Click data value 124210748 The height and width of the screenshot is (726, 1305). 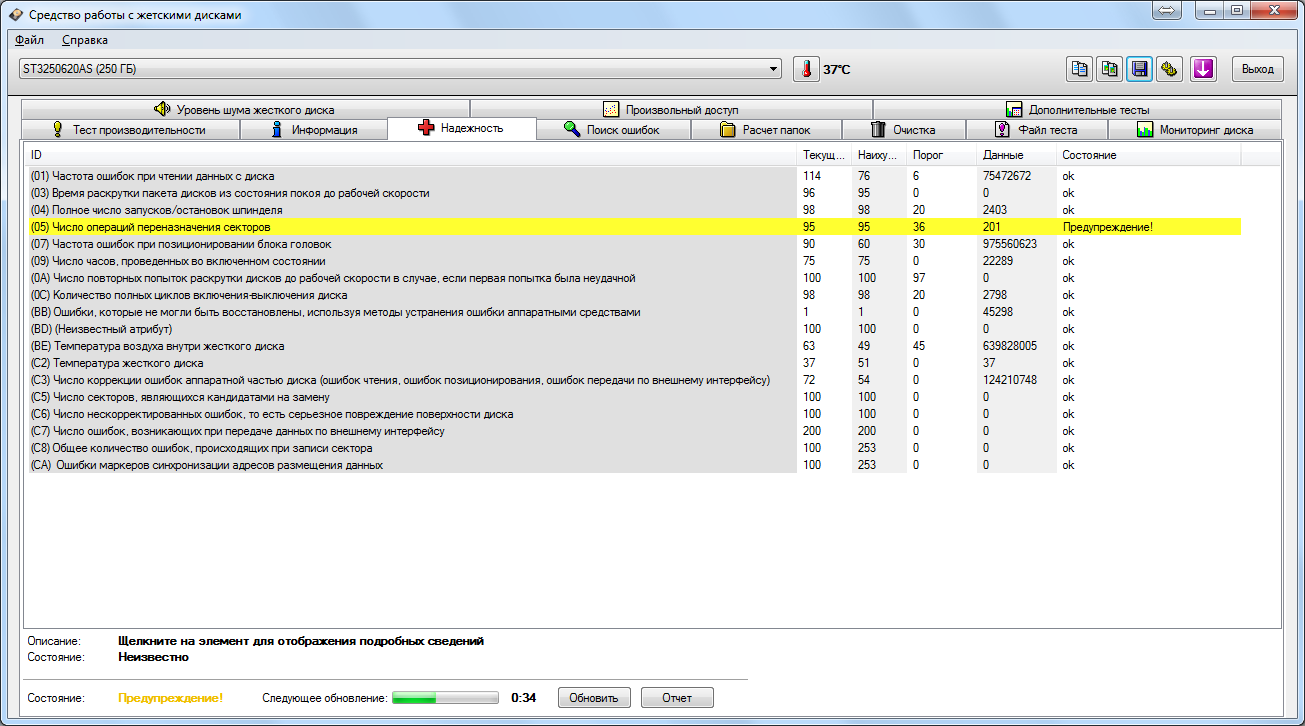point(1010,380)
